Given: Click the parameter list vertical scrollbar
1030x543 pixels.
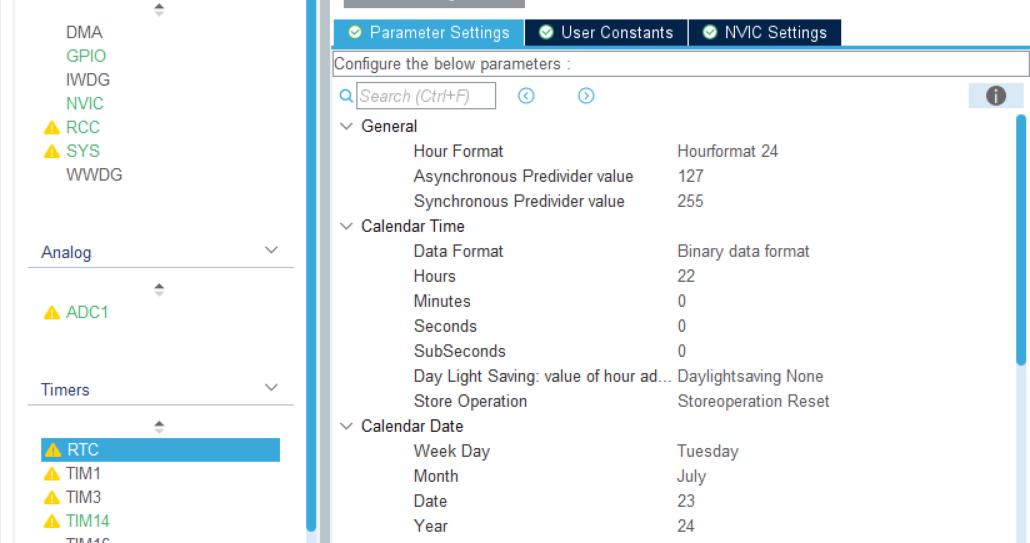Looking at the screenshot, I should [x=1021, y=240].
